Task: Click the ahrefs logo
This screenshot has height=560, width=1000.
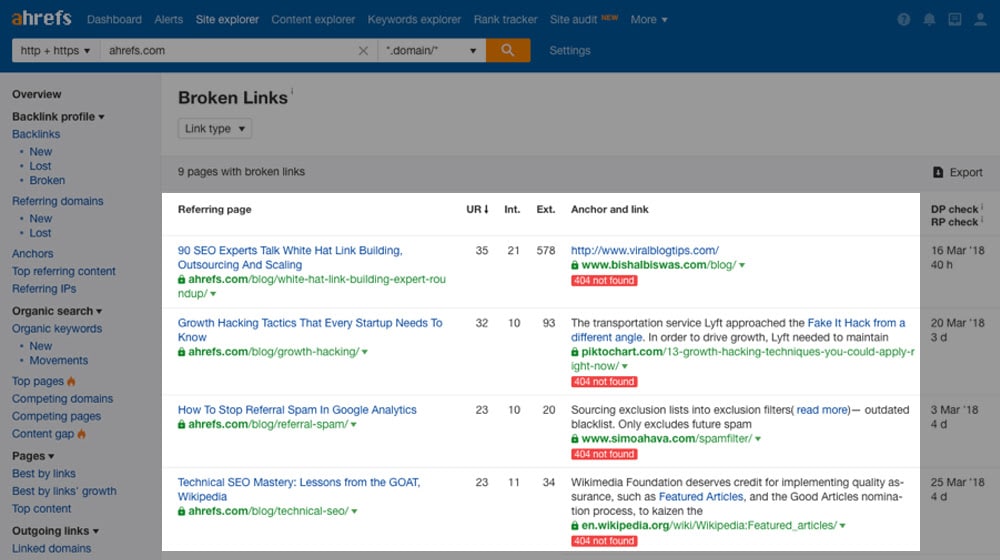Action: (x=41, y=18)
